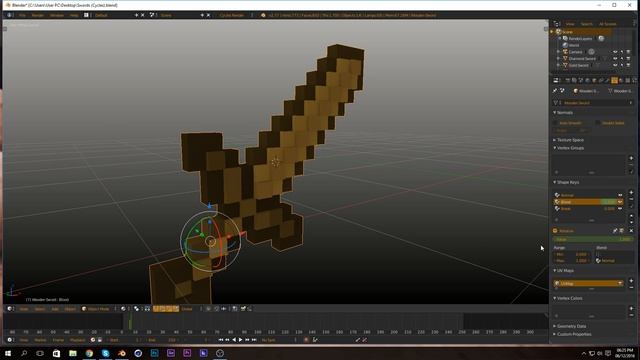Add a new vertex group with plus

click(631, 158)
